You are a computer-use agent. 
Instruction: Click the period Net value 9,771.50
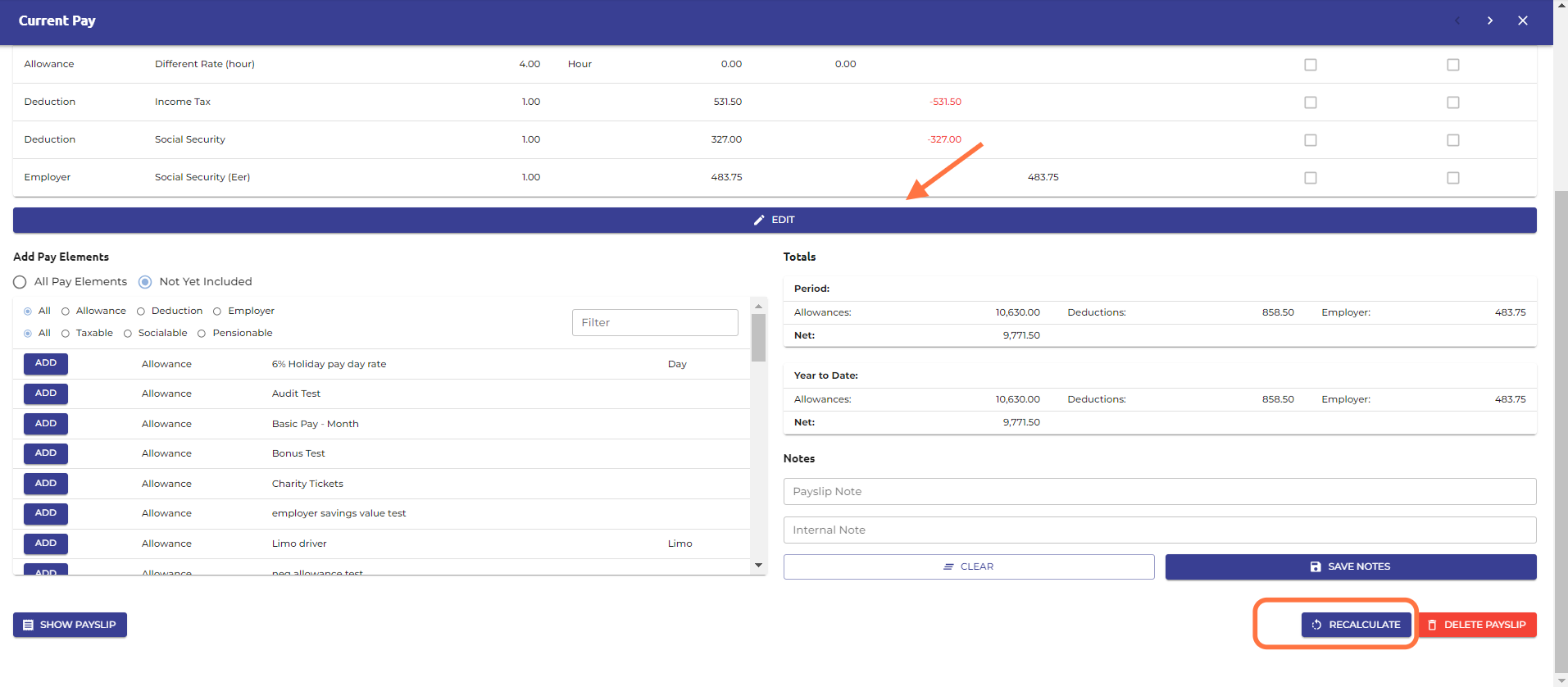click(x=1021, y=335)
